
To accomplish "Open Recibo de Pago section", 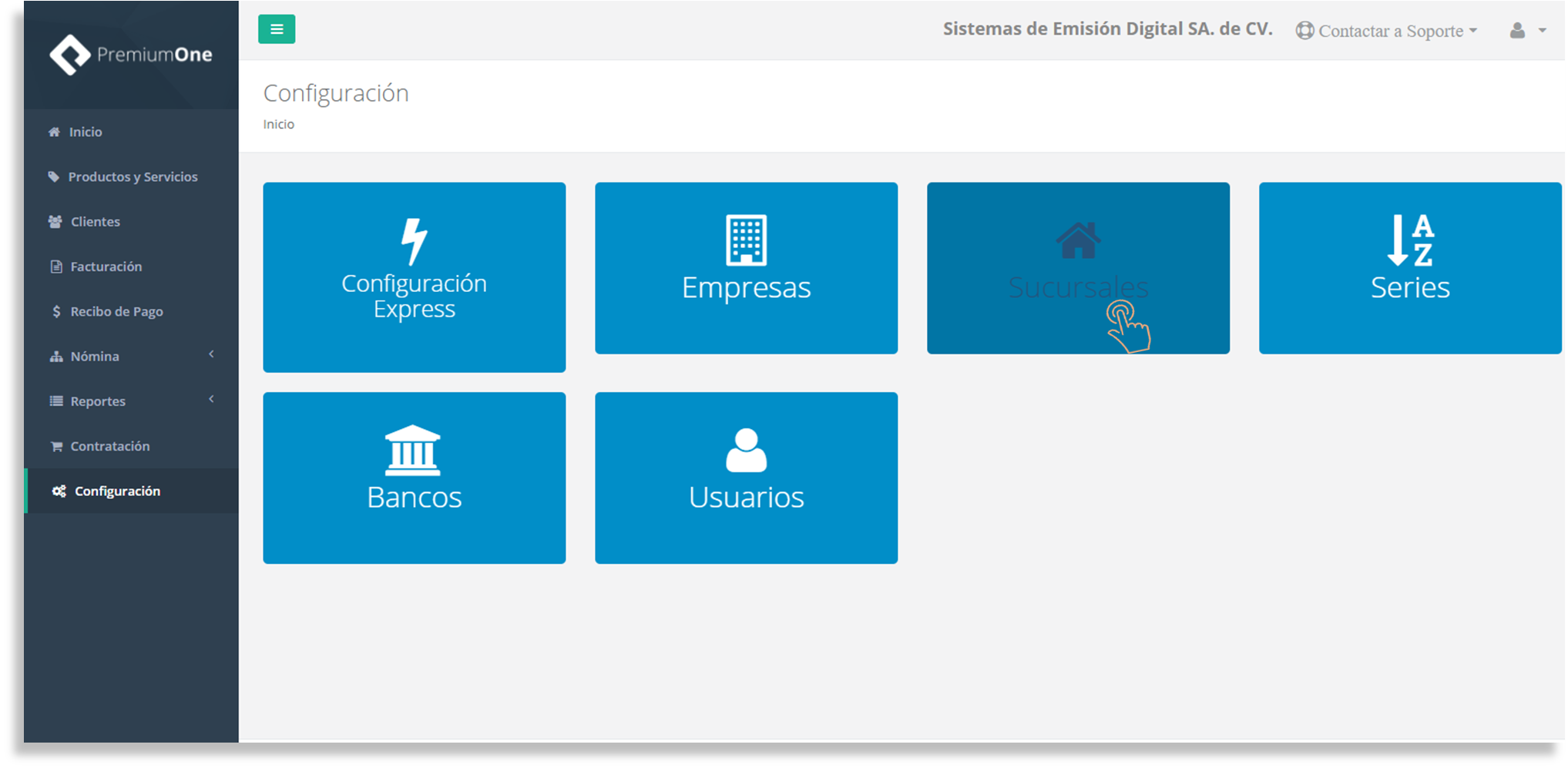I will point(116,311).
